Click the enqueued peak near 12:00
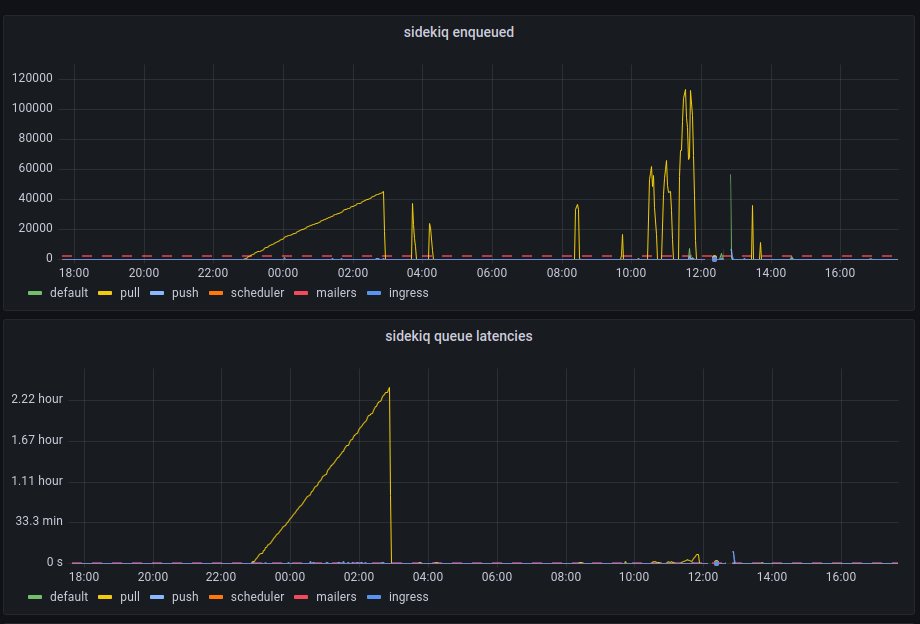This screenshot has height=624, width=920. (685, 90)
